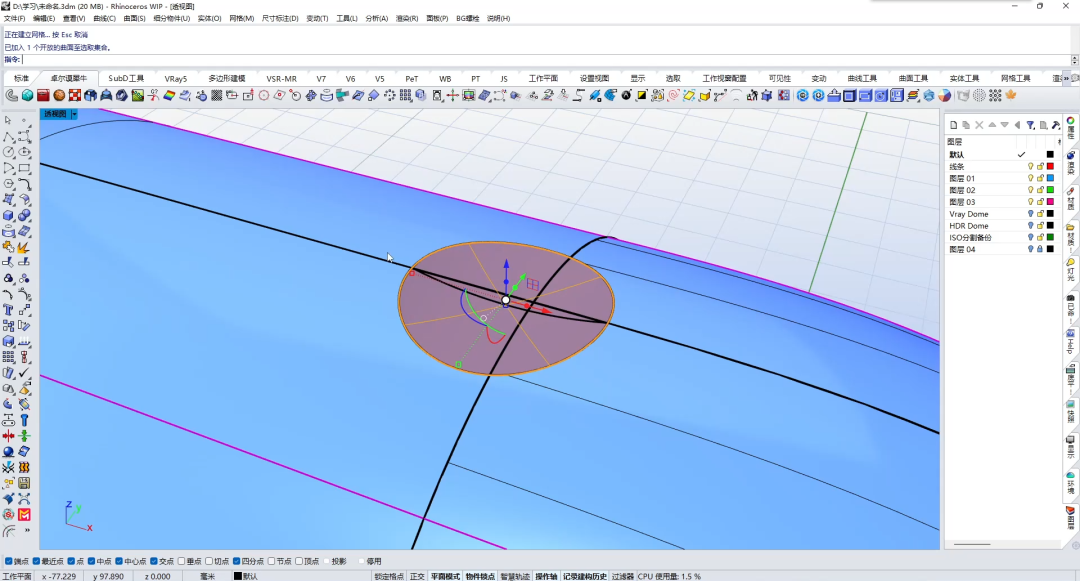Click the pink spiral icon in toolbar
Screen dimensions: 1080x581
[674, 96]
